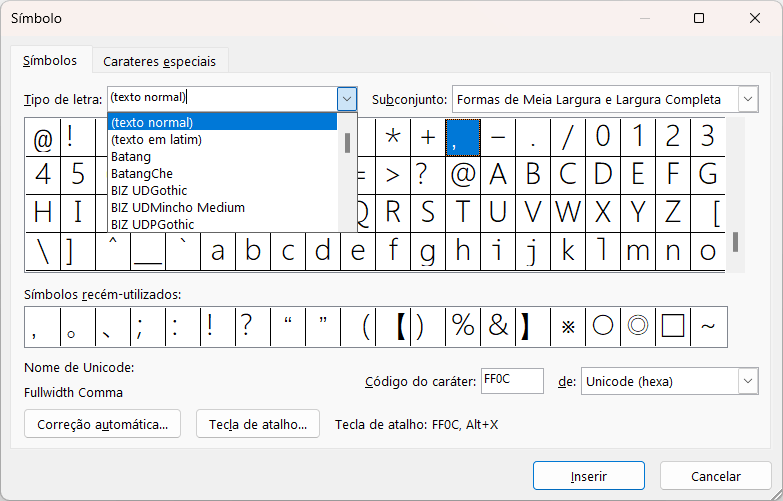Close the Símbolo dialog window
This screenshot has height=501, width=783.
(x=755, y=18)
